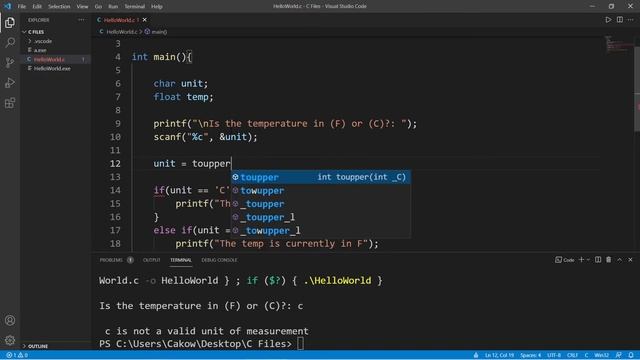Click the editor vertical scrollbar
The height and width of the screenshot is (360, 640).
click(x=637, y=90)
